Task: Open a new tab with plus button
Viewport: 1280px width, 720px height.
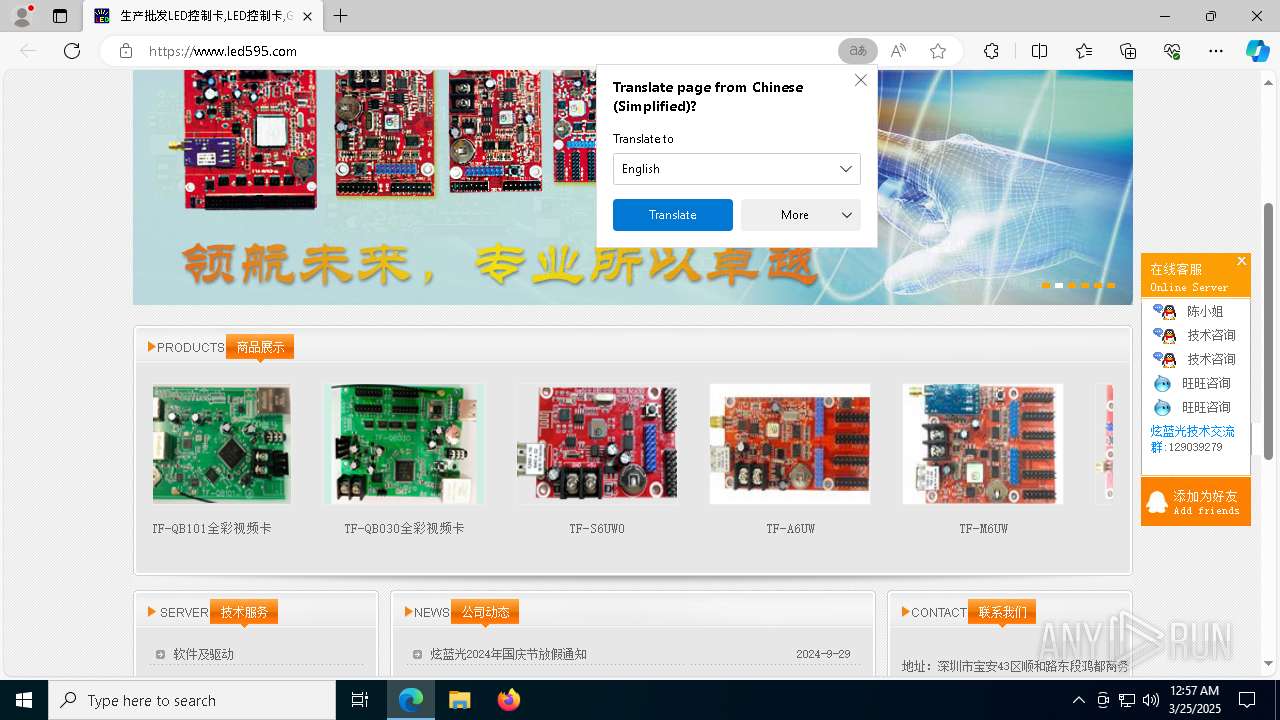Action: tap(341, 16)
